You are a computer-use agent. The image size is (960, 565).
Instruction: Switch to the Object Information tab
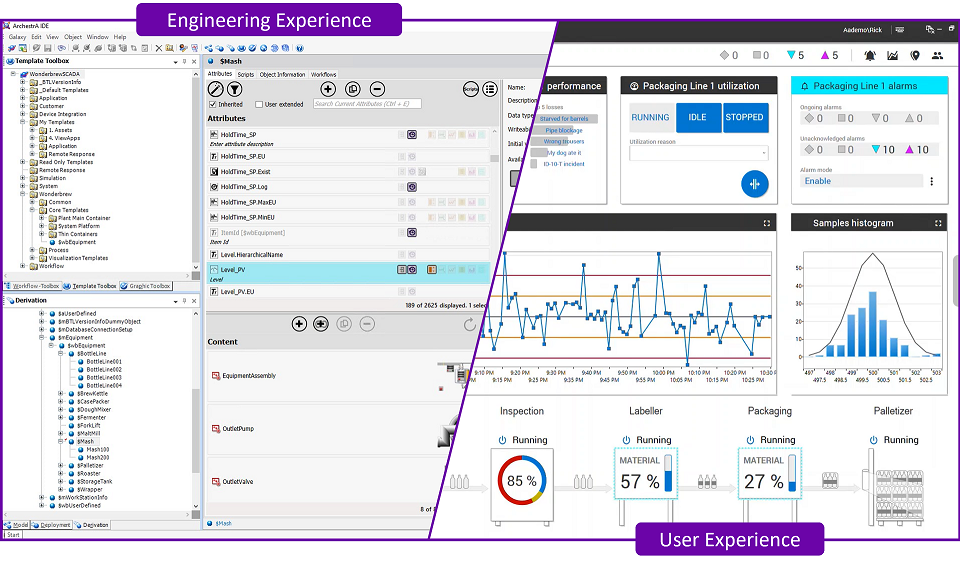pos(282,75)
